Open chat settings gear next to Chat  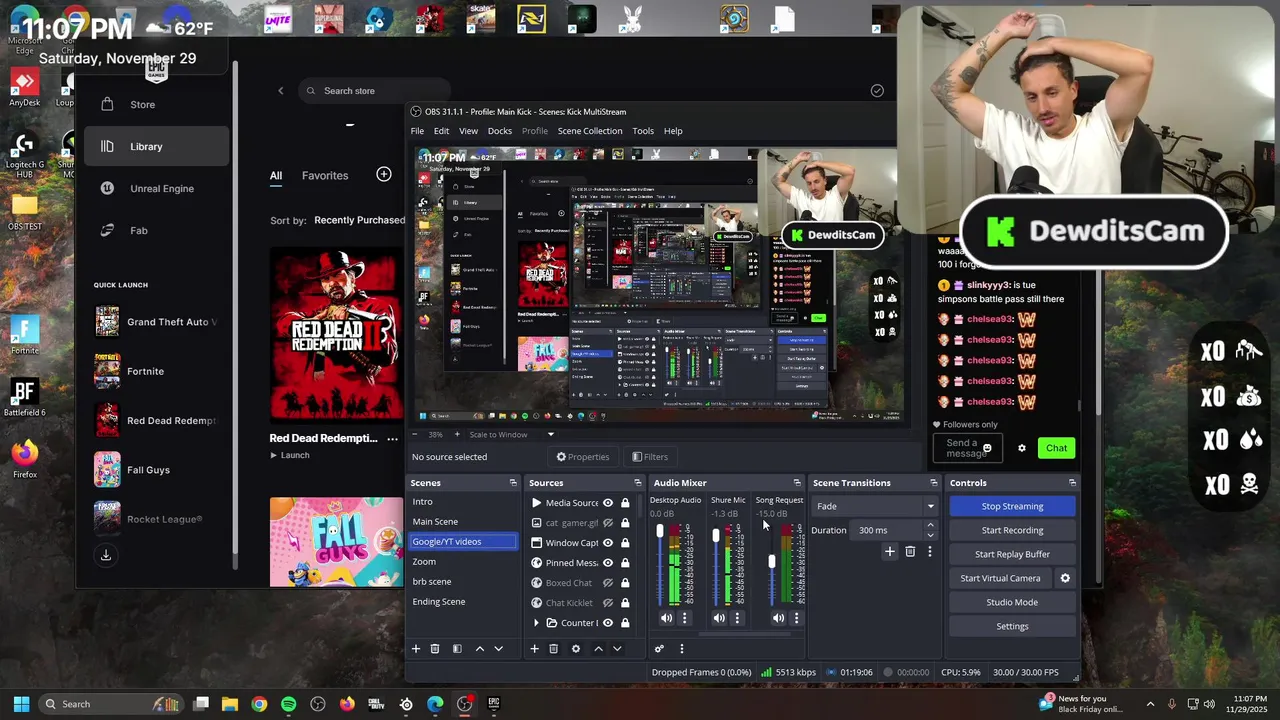pos(1022,448)
